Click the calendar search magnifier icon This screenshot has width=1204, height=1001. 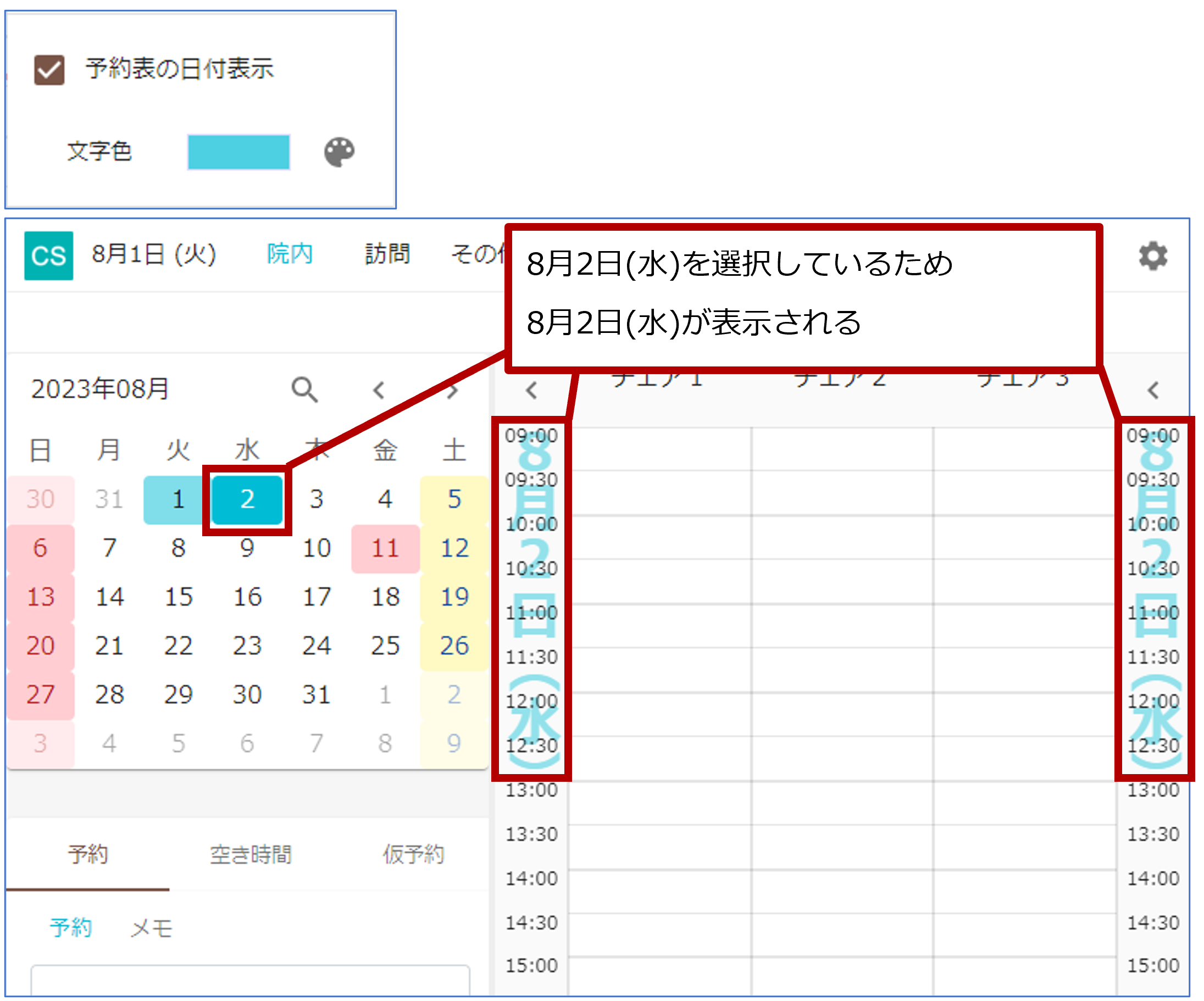pos(304,390)
